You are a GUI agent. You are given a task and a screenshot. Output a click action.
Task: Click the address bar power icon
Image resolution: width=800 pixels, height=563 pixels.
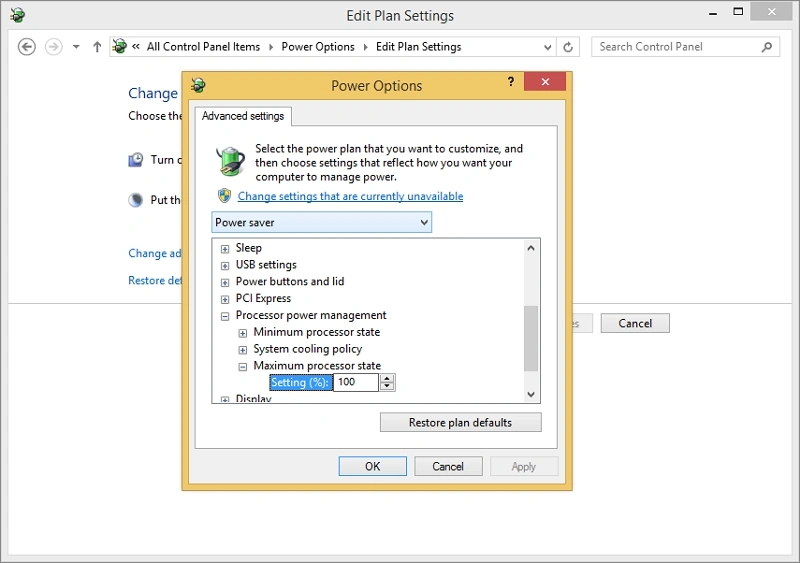pyautogui.click(x=119, y=46)
